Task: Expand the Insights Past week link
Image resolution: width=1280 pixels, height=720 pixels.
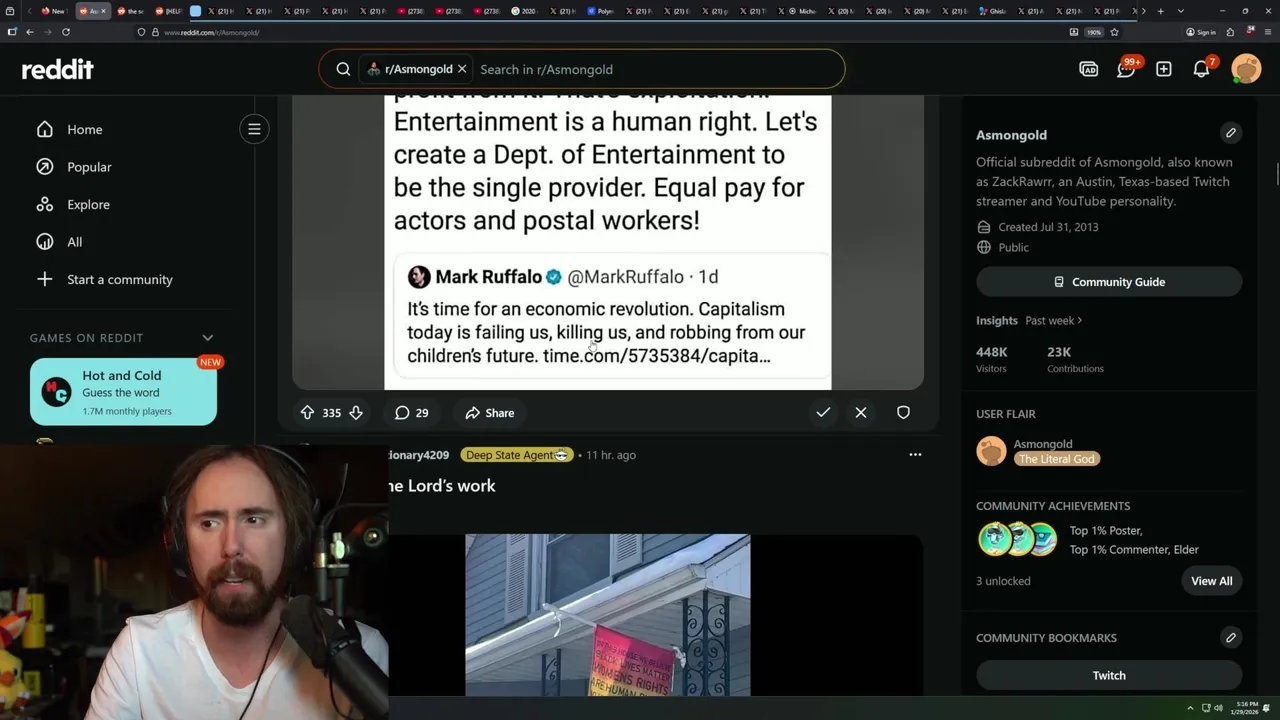Action: pos(1054,320)
